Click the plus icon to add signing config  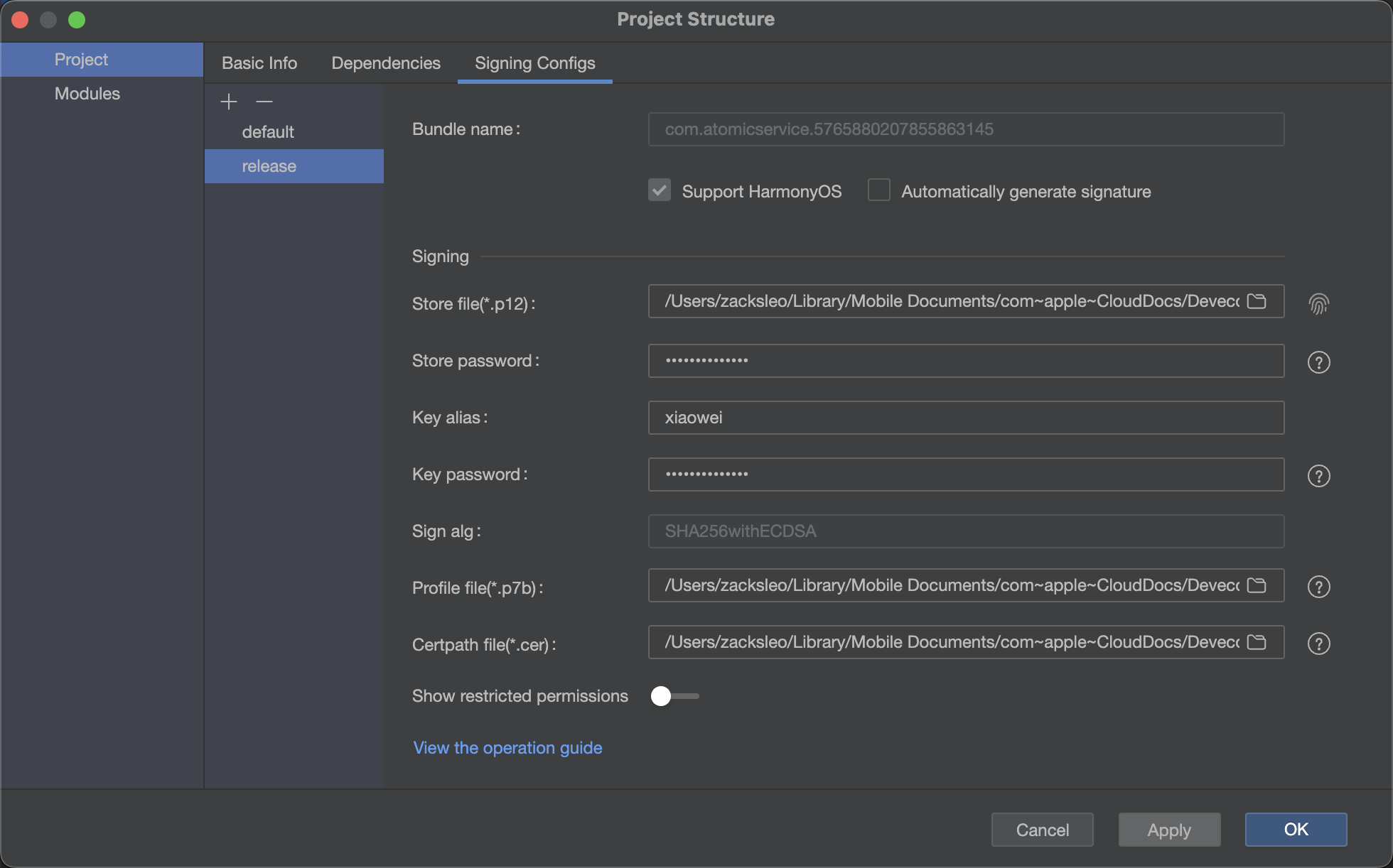228,102
